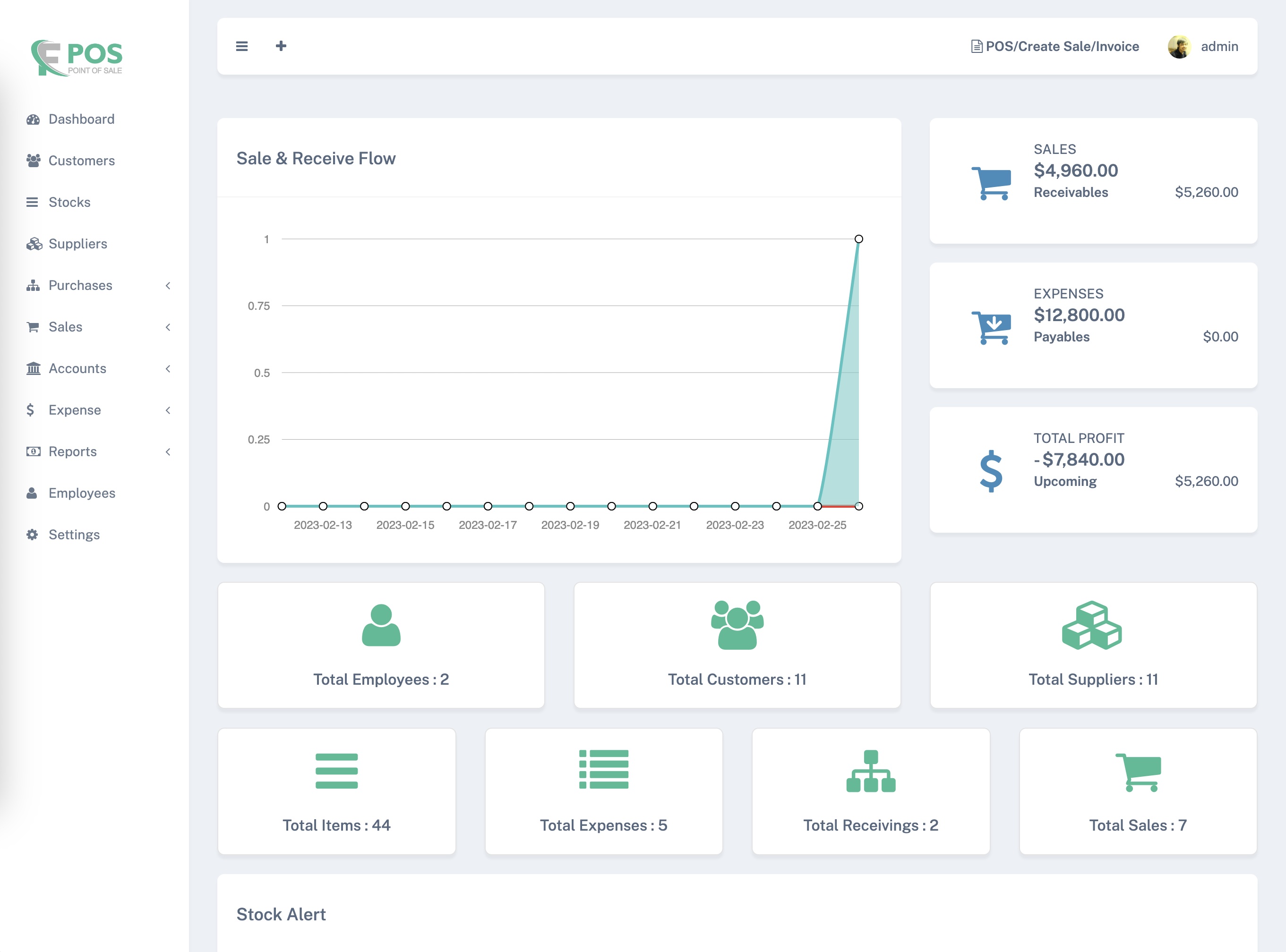This screenshot has width=1286, height=952.
Task: Select the last data point on the chart
Action: [x=859, y=238]
